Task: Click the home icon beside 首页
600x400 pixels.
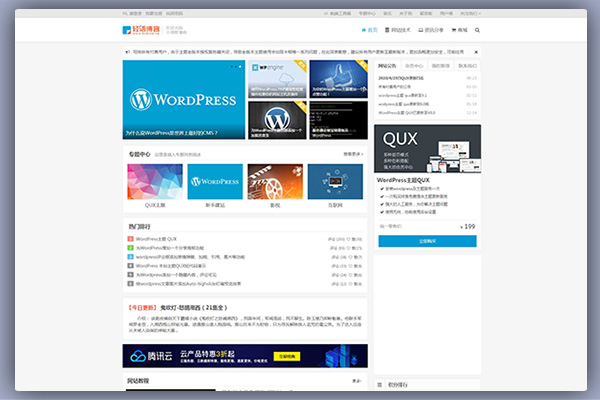Action: click(x=364, y=30)
